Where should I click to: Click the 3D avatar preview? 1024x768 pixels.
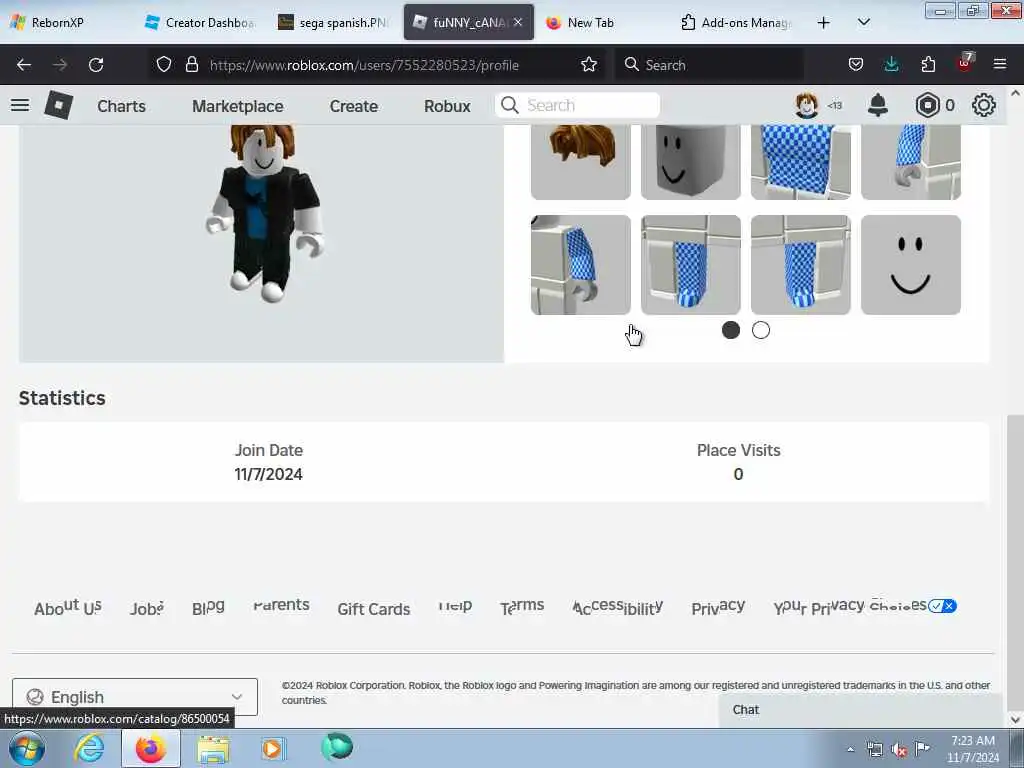[261, 243]
